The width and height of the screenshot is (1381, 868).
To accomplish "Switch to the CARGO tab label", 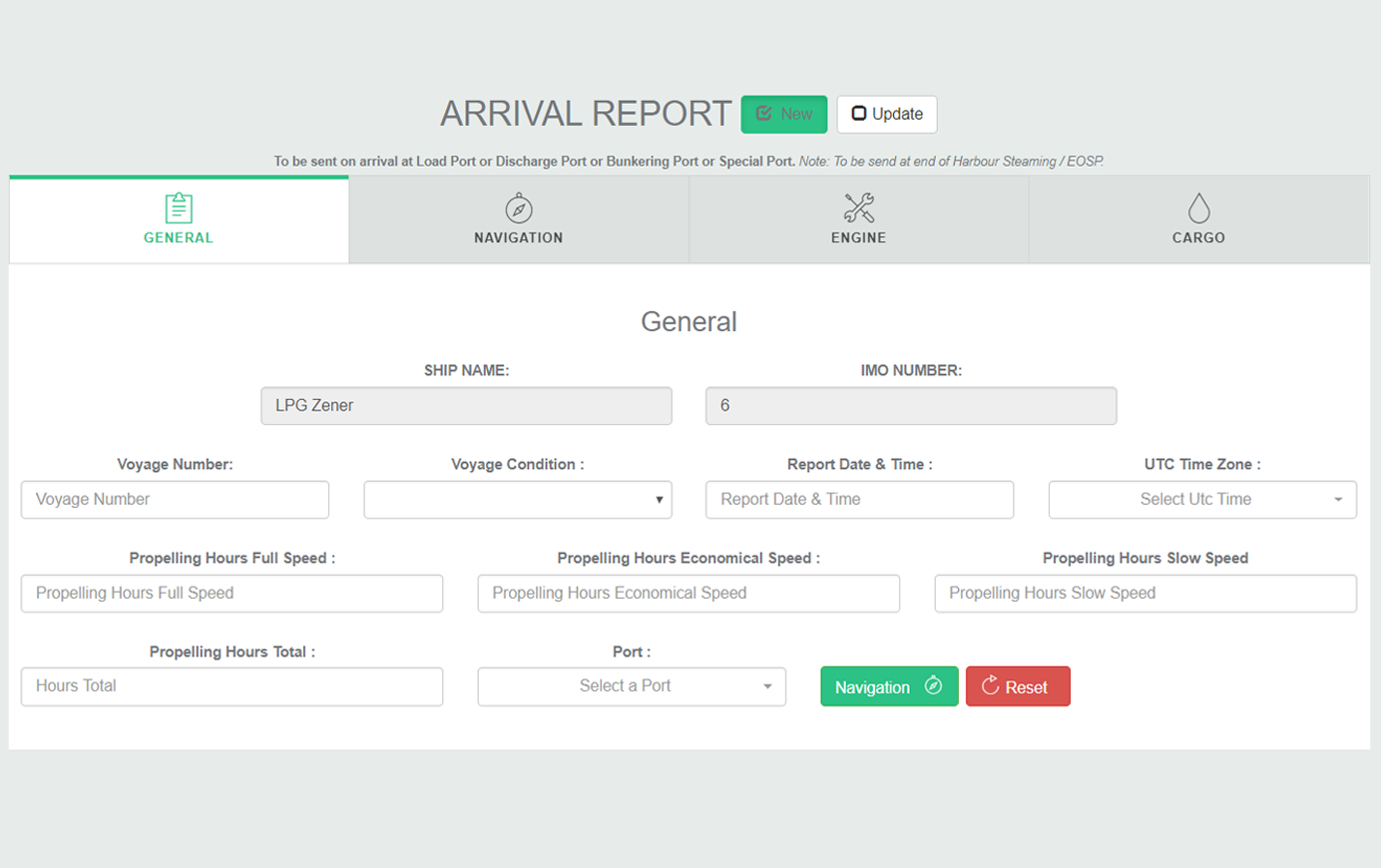I will point(1198,237).
